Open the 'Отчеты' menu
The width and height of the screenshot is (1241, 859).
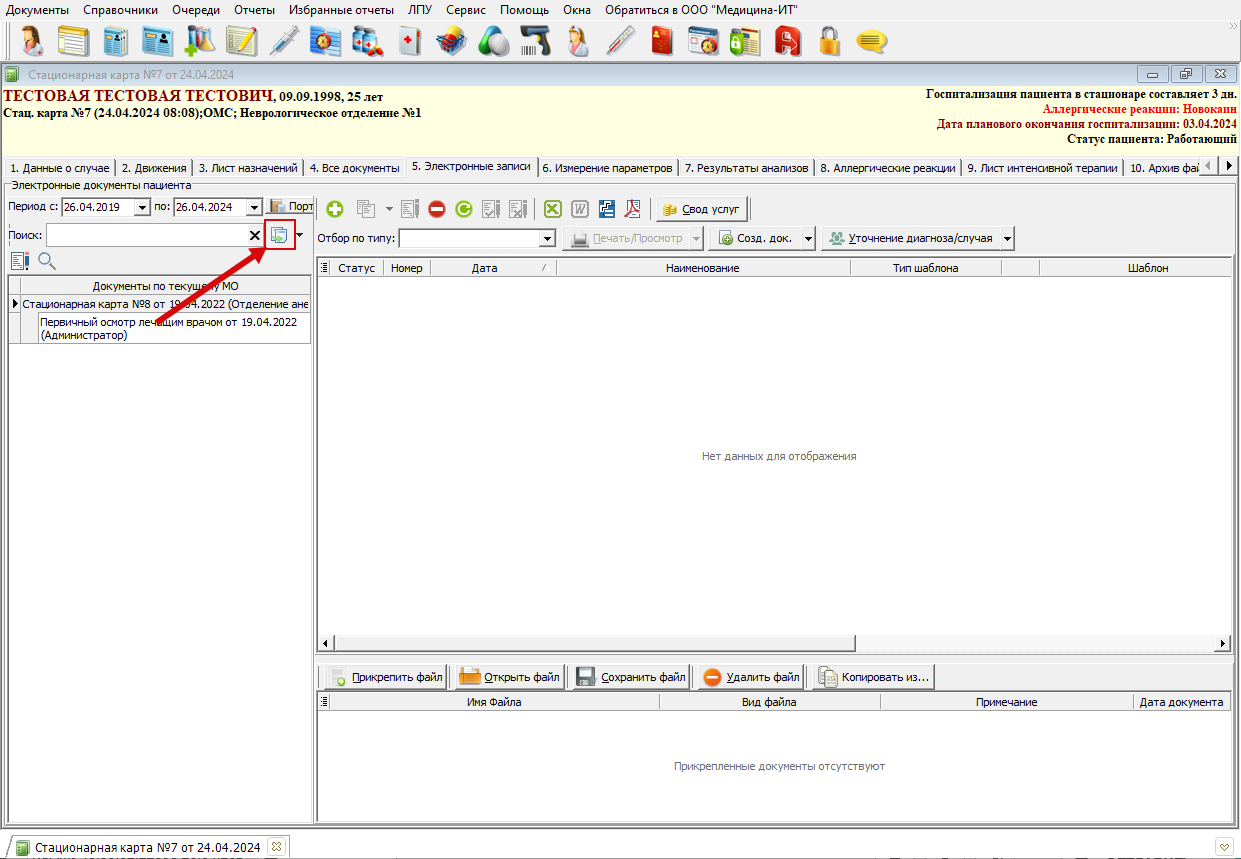(x=254, y=9)
